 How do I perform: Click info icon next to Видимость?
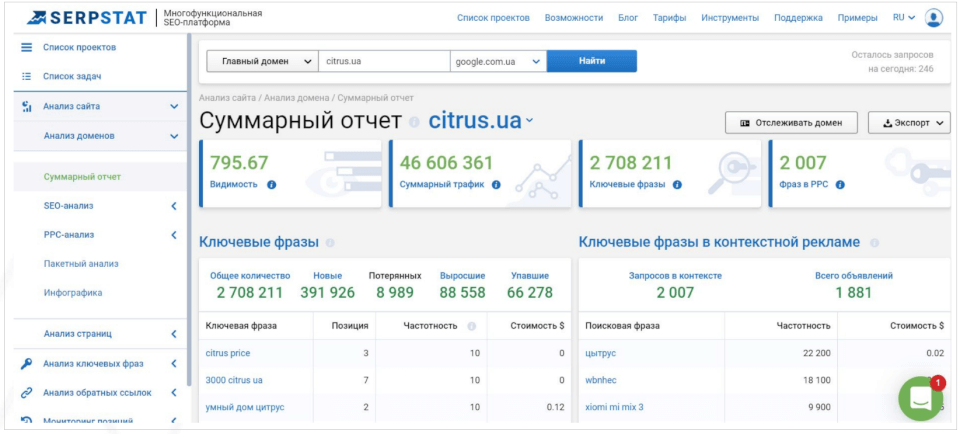point(272,184)
